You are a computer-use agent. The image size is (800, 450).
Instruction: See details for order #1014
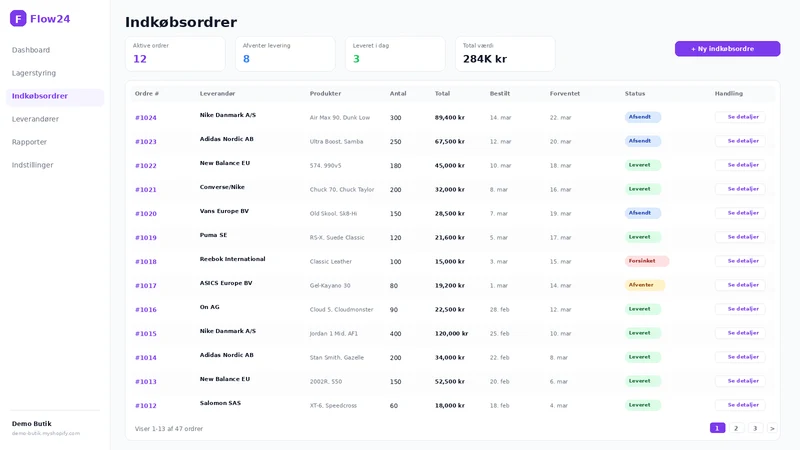[740, 357]
